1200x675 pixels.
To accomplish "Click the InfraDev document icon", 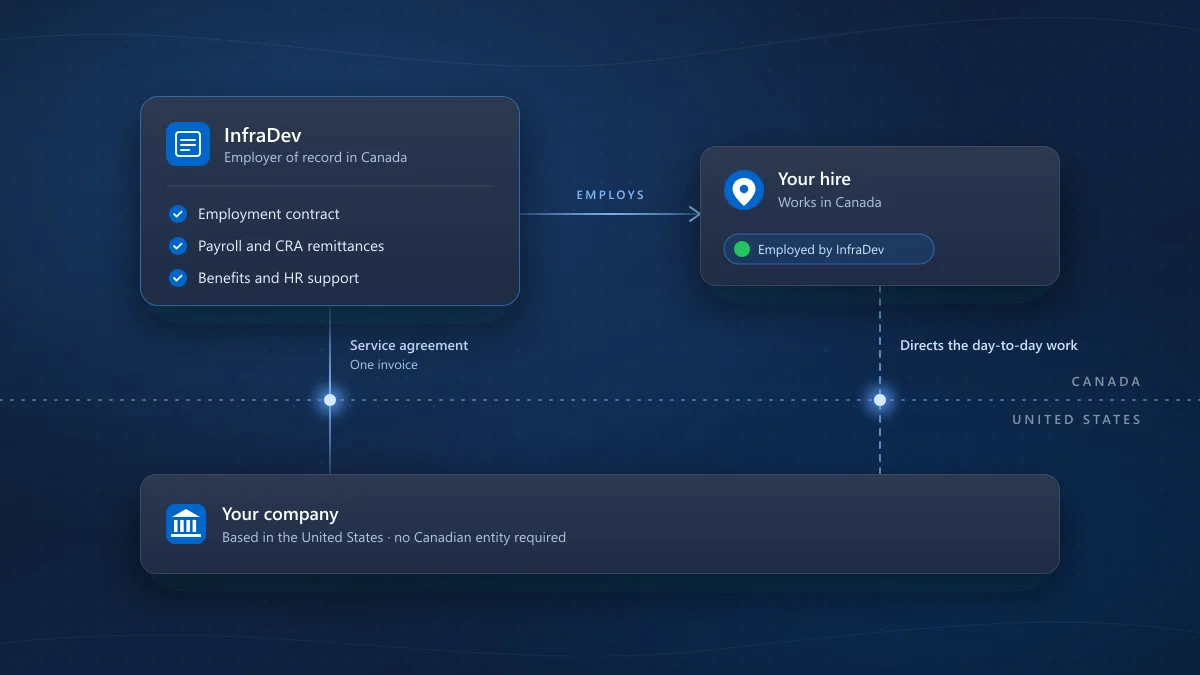I will 188,144.
